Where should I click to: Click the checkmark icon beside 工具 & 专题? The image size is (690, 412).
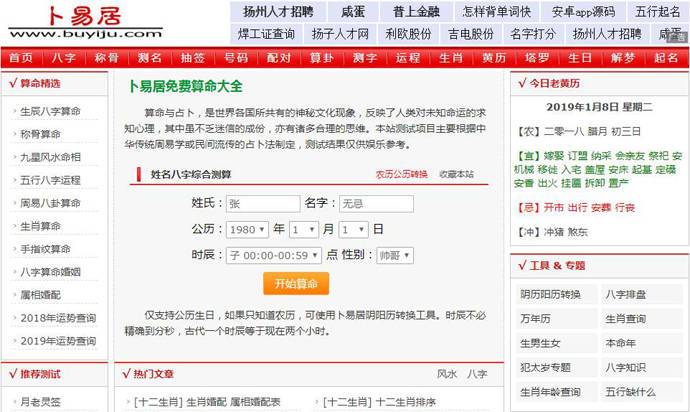coord(522,266)
